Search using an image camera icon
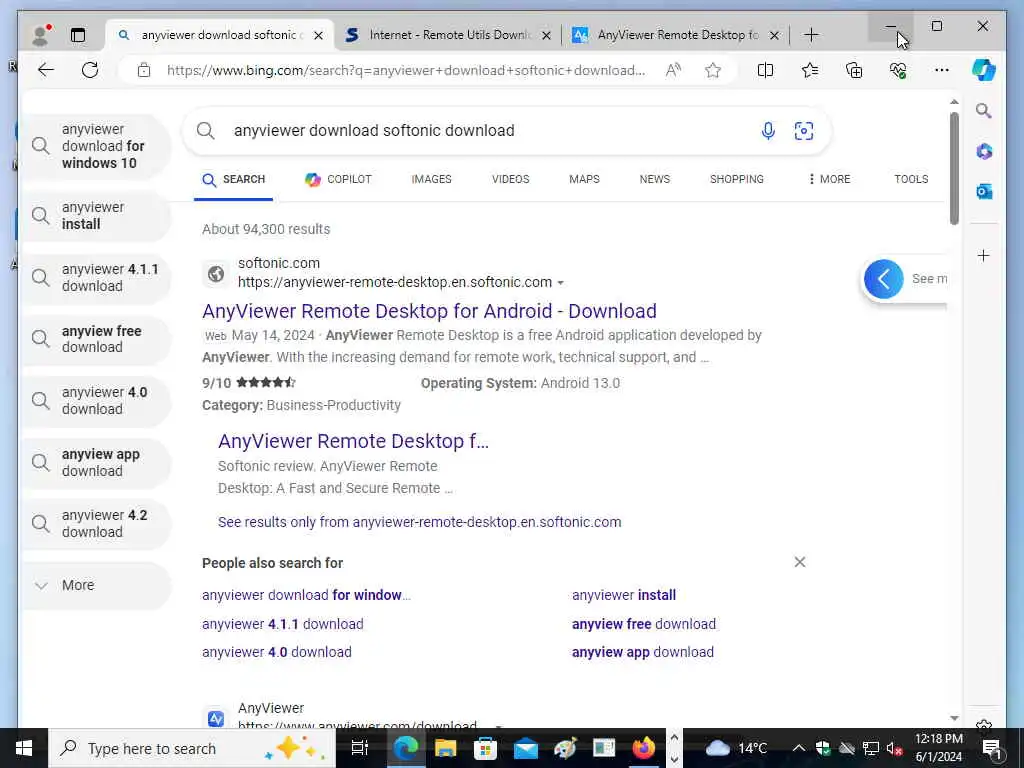The height and width of the screenshot is (768, 1024). [803, 131]
